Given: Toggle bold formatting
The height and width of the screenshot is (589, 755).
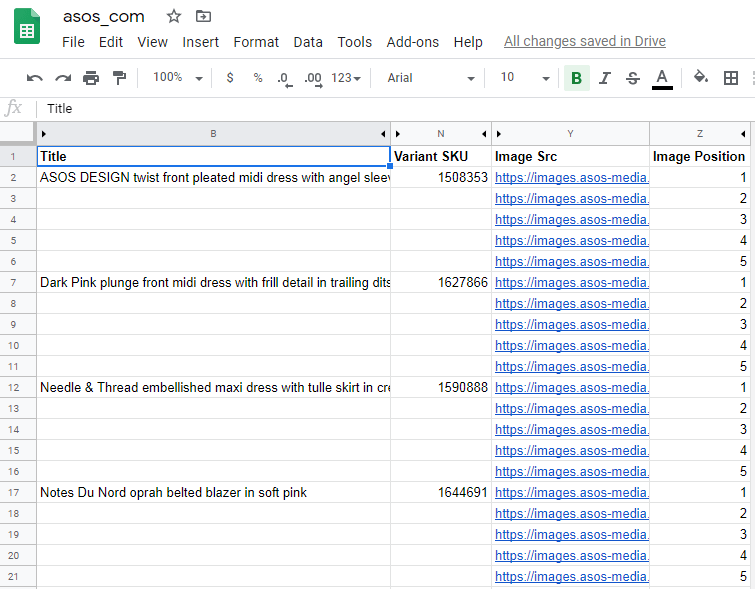Looking at the screenshot, I should 576,78.
